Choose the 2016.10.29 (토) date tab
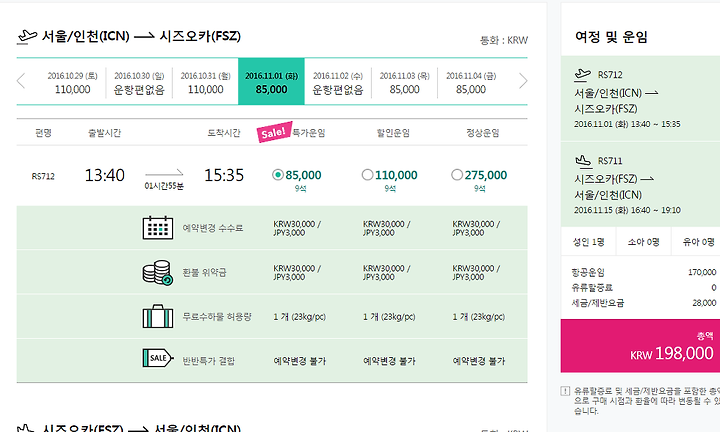 point(73,83)
